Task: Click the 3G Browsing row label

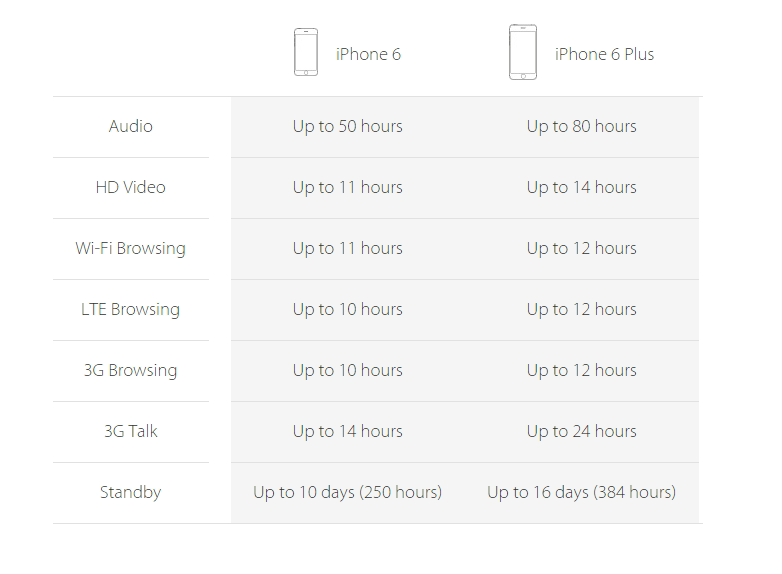Action: click(131, 370)
